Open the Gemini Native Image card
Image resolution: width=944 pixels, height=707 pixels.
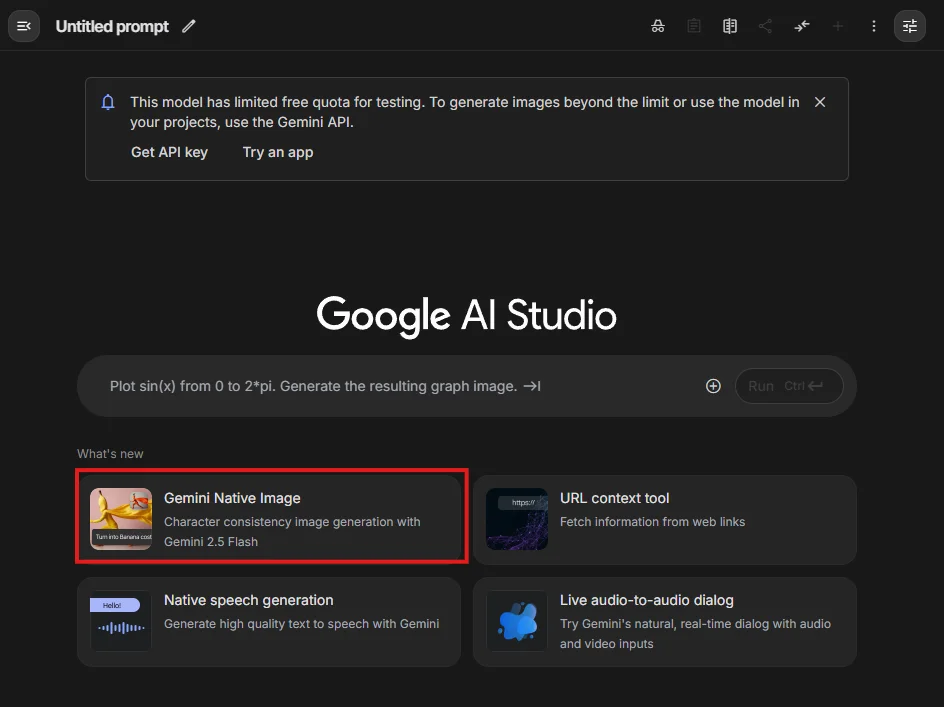(x=269, y=519)
